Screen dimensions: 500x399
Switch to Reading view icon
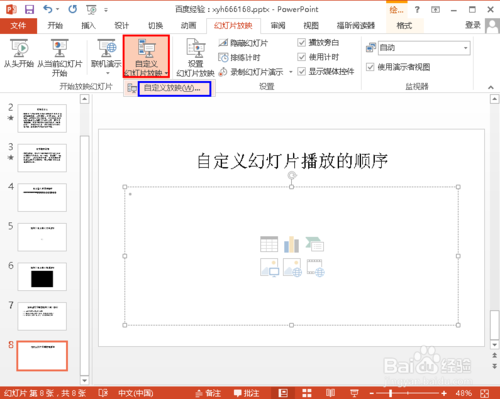330,393
